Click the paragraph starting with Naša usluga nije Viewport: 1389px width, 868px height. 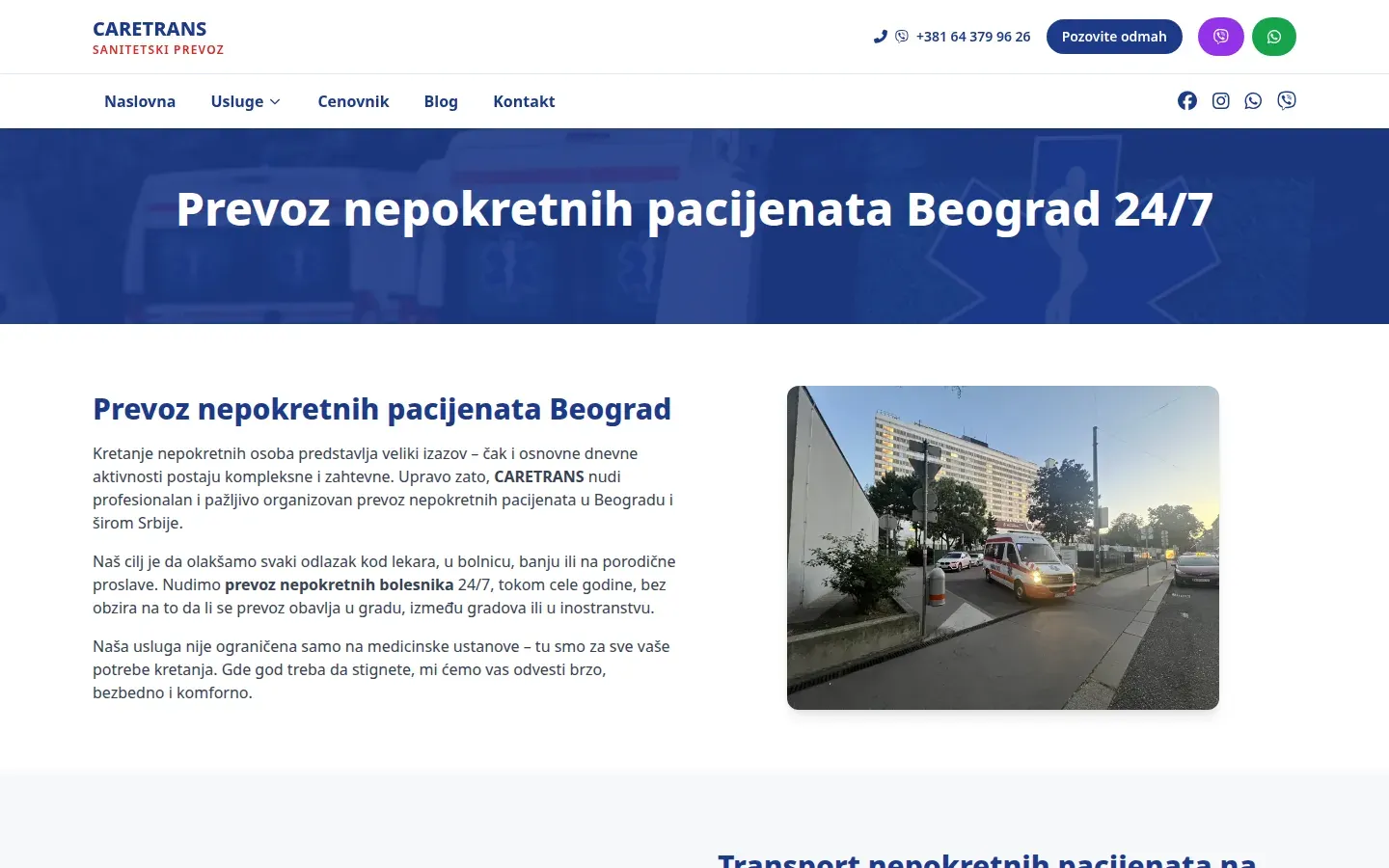tap(381, 669)
